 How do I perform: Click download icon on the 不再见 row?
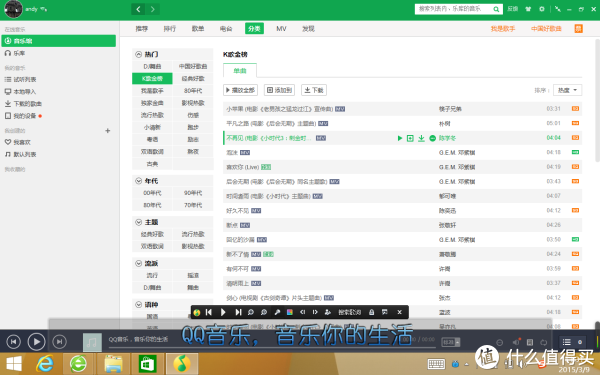(x=421, y=138)
